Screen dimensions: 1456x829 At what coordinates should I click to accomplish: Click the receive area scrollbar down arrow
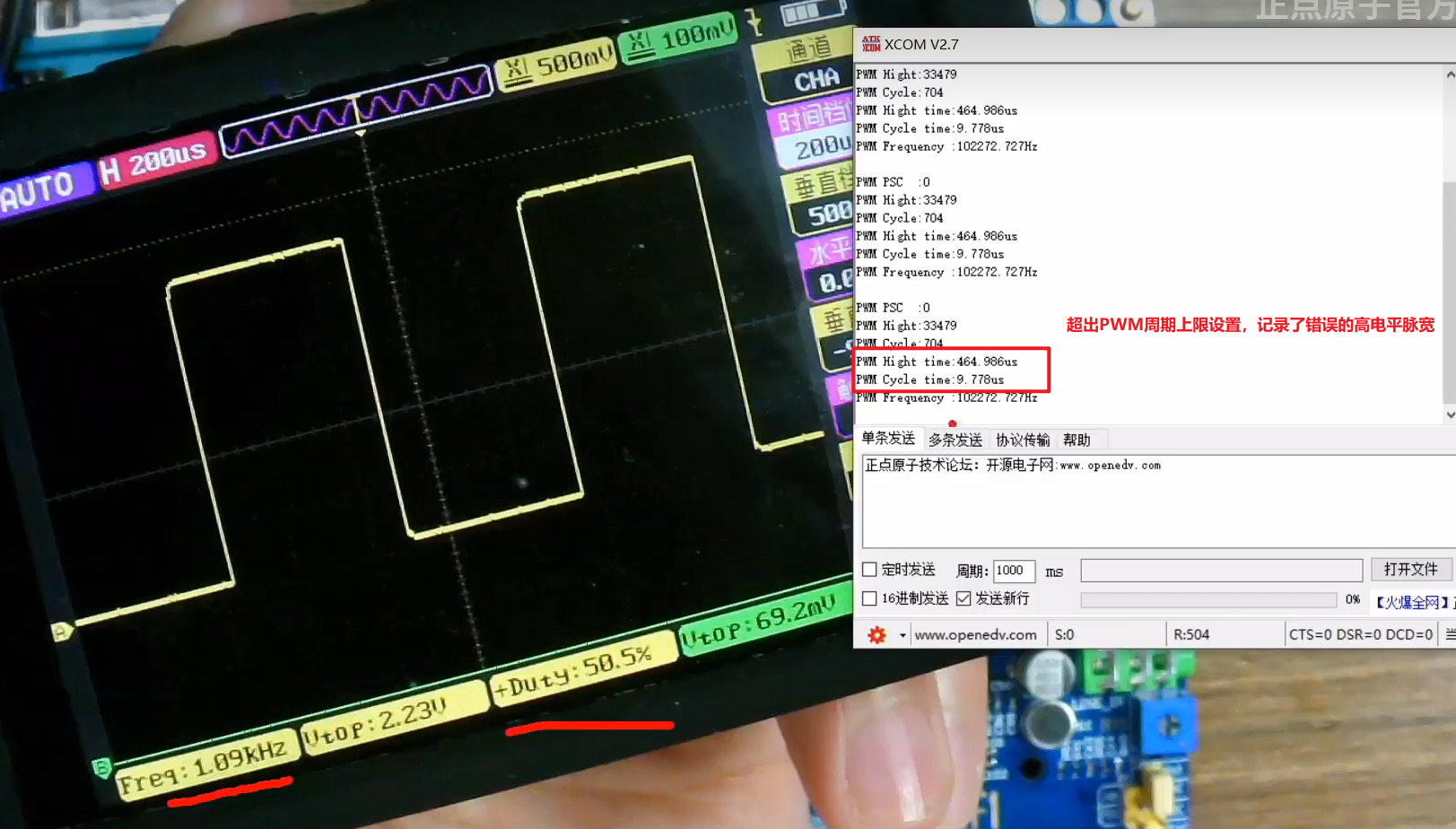point(1450,415)
